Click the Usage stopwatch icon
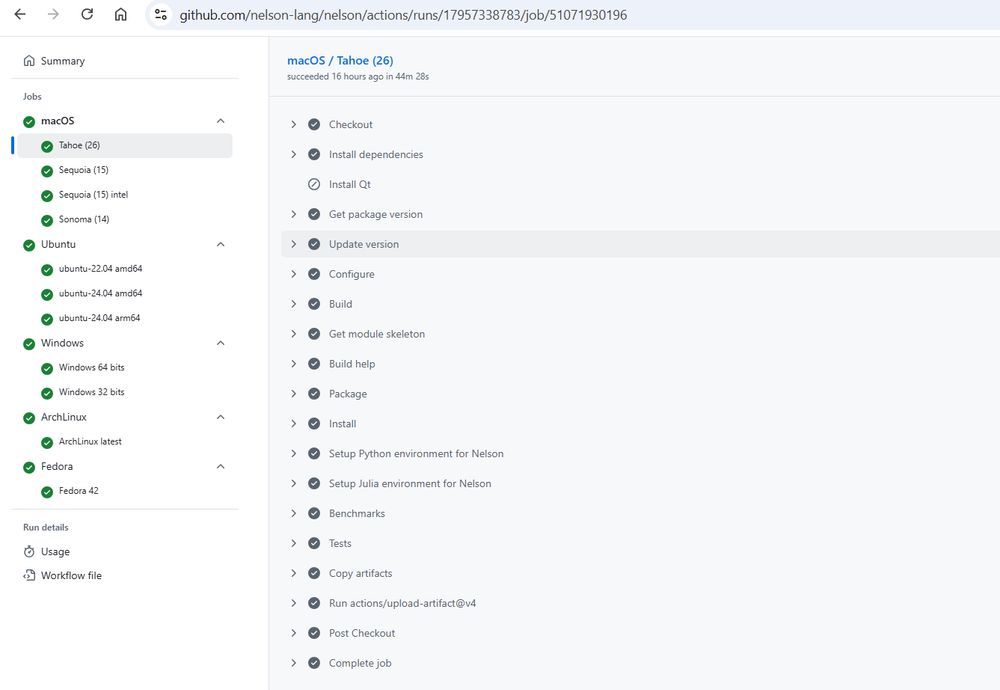Screen dimensions: 1000x690 click(29, 552)
